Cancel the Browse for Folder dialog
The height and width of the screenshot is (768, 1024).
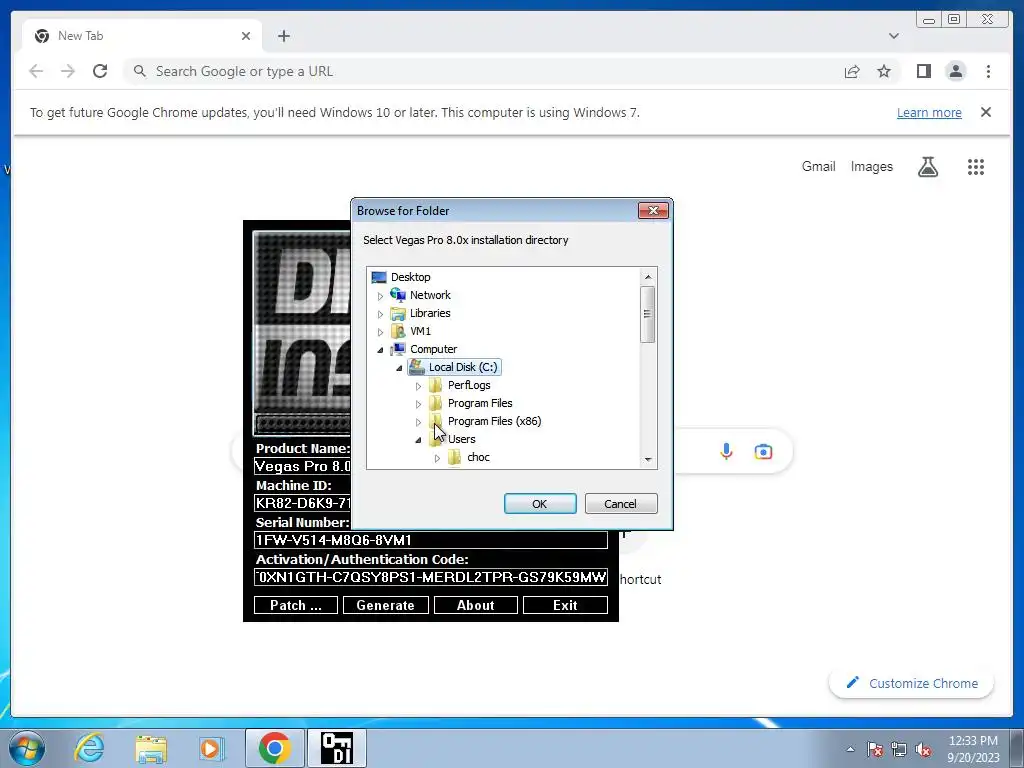pyautogui.click(x=620, y=504)
